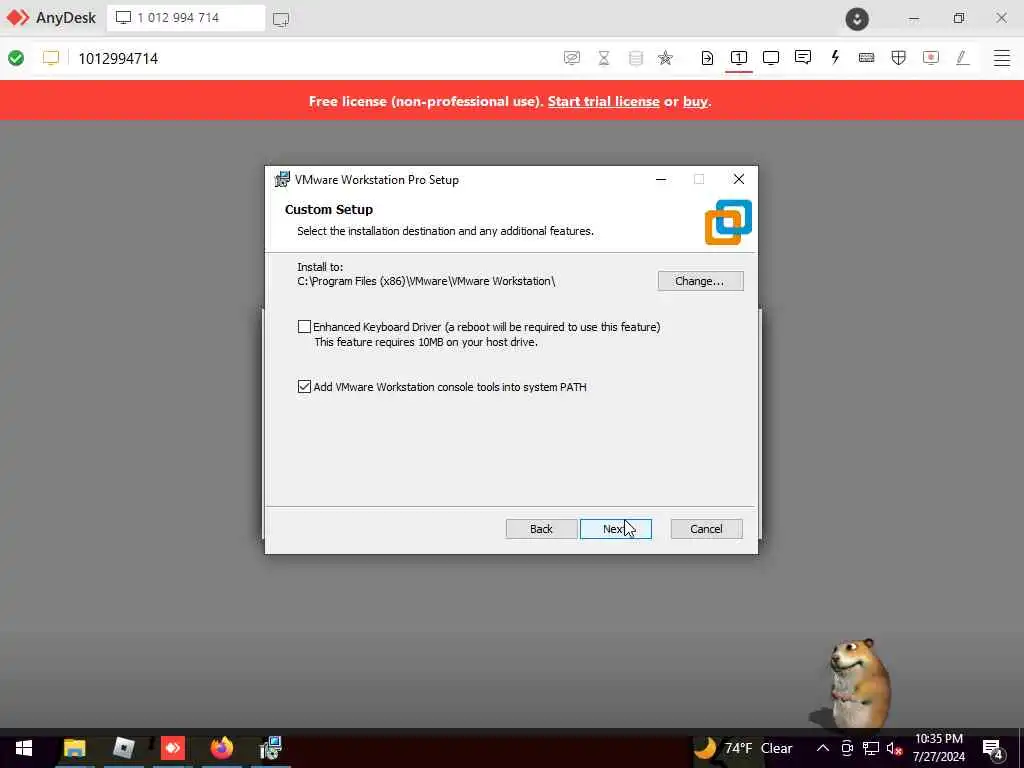
Task: Click the Back button in setup
Action: point(541,529)
